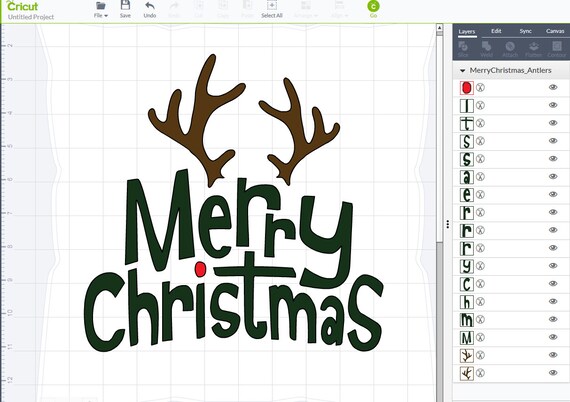The image size is (570, 402).
Task: Hide the lowercase m layer
Action: click(x=553, y=319)
